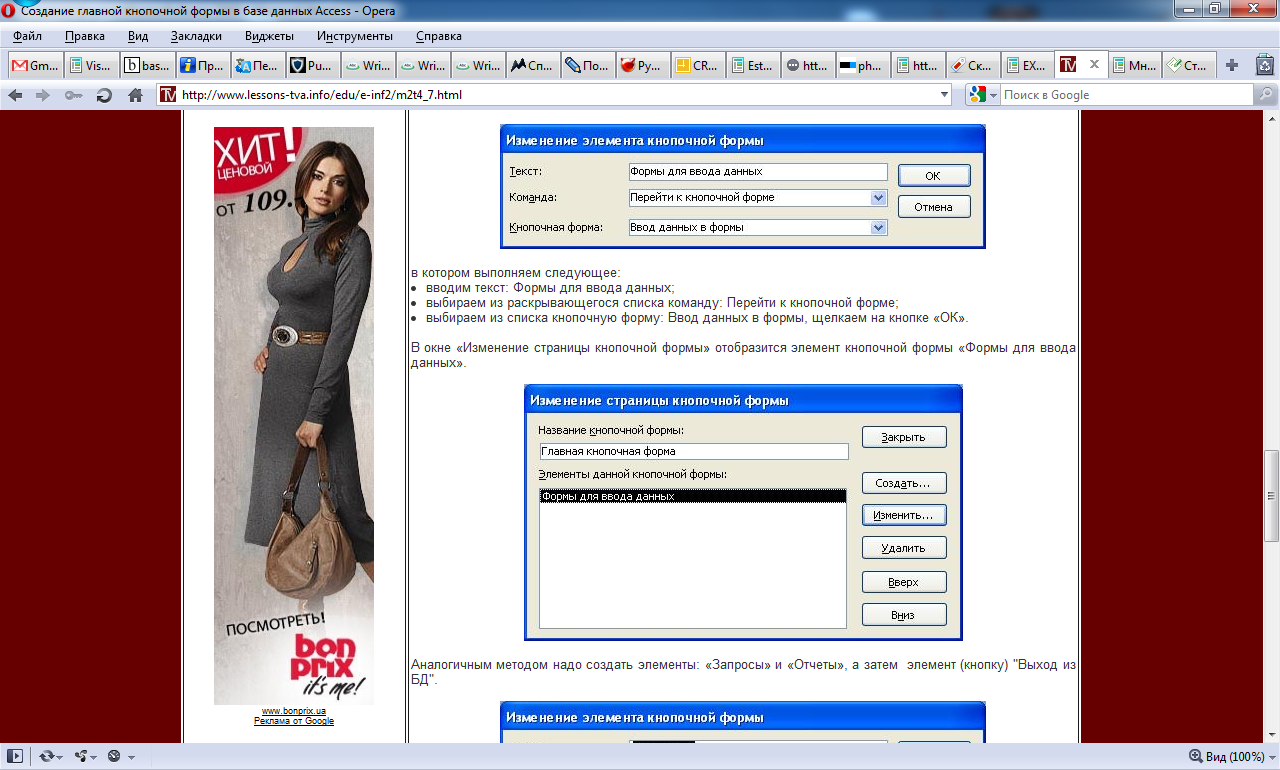Switch to the Pu... tab
Viewport: 1280px width, 770px height.
click(x=312, y=65)
